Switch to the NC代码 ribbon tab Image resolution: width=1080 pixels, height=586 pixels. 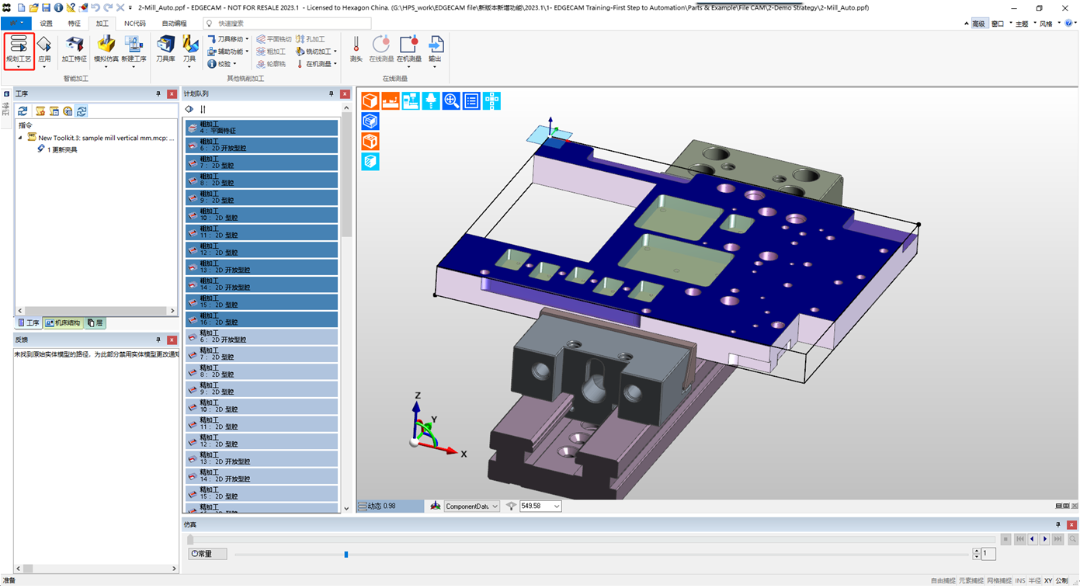coord(135,23)
